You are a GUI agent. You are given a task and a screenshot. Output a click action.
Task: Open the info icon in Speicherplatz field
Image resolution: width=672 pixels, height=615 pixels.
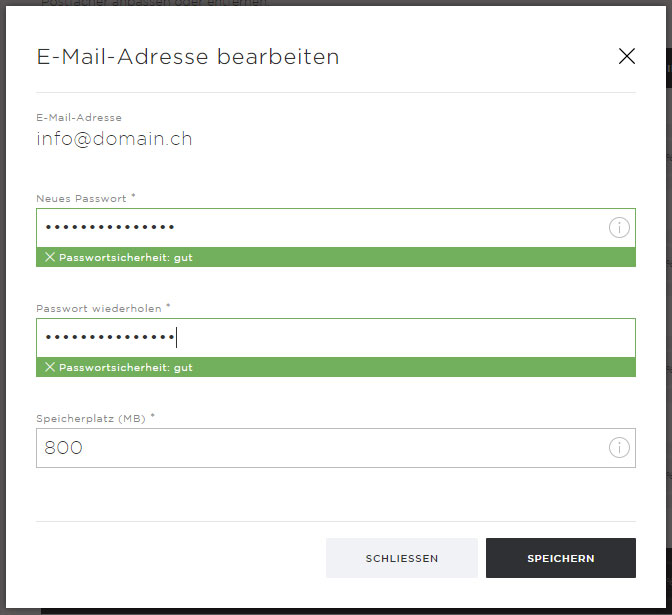pos(619,447)
